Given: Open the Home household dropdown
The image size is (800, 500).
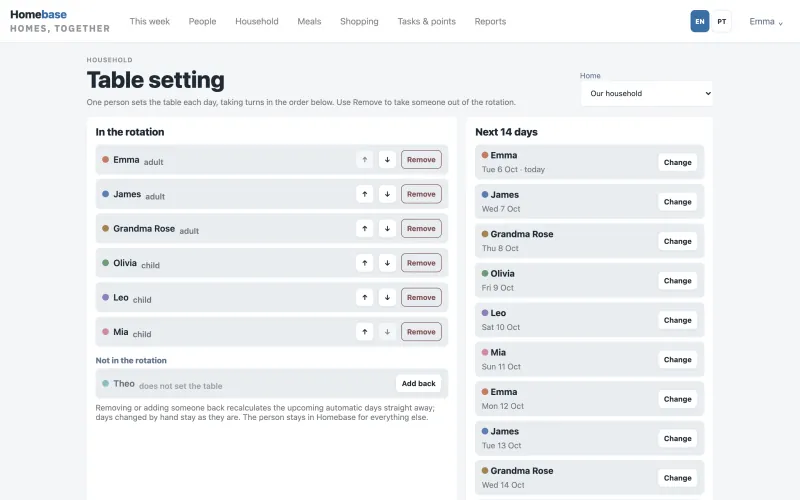Looking at the screenshot, I should pos(646,93).
